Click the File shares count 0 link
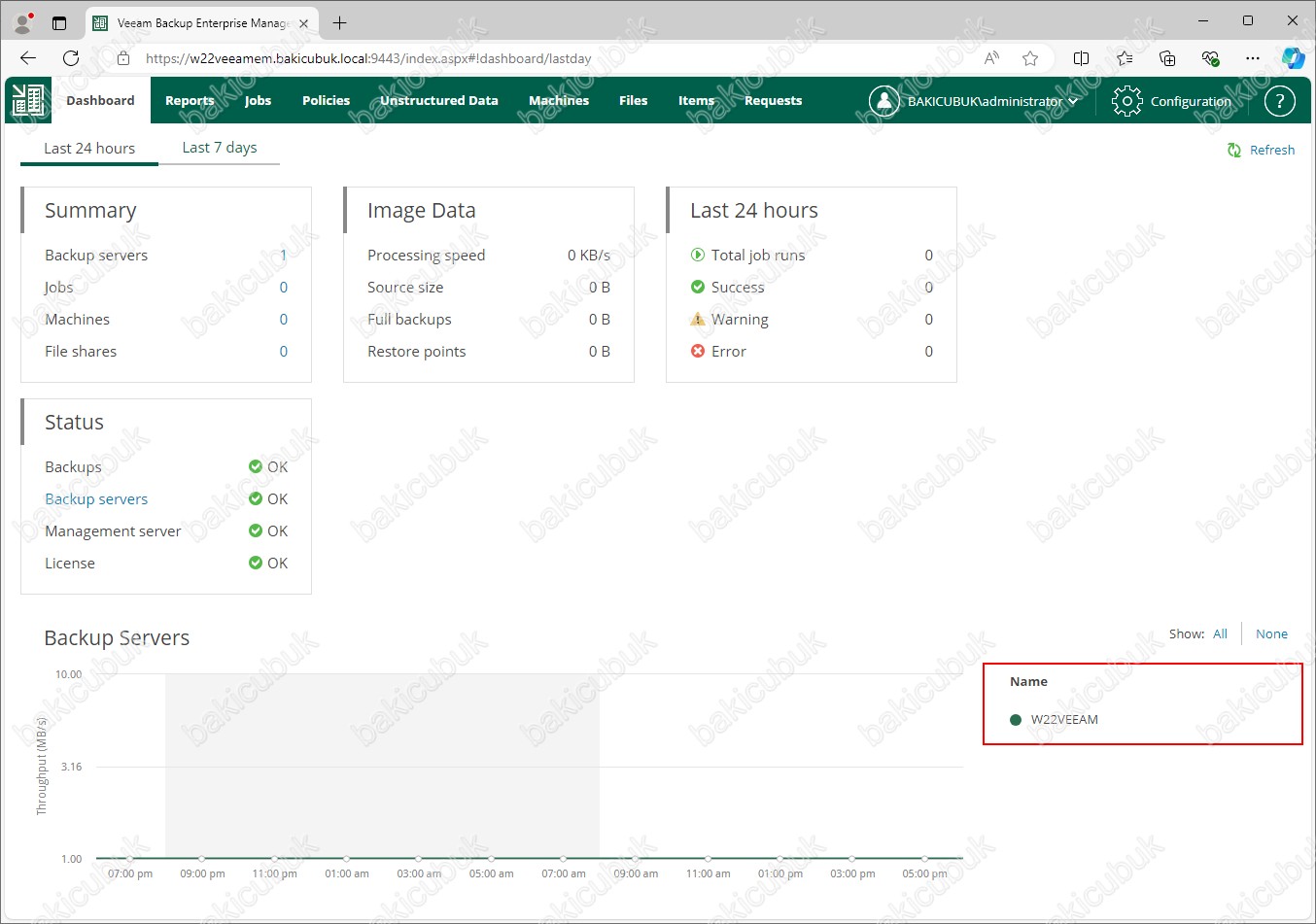The image size is (1316, 924). pos(283,351)
